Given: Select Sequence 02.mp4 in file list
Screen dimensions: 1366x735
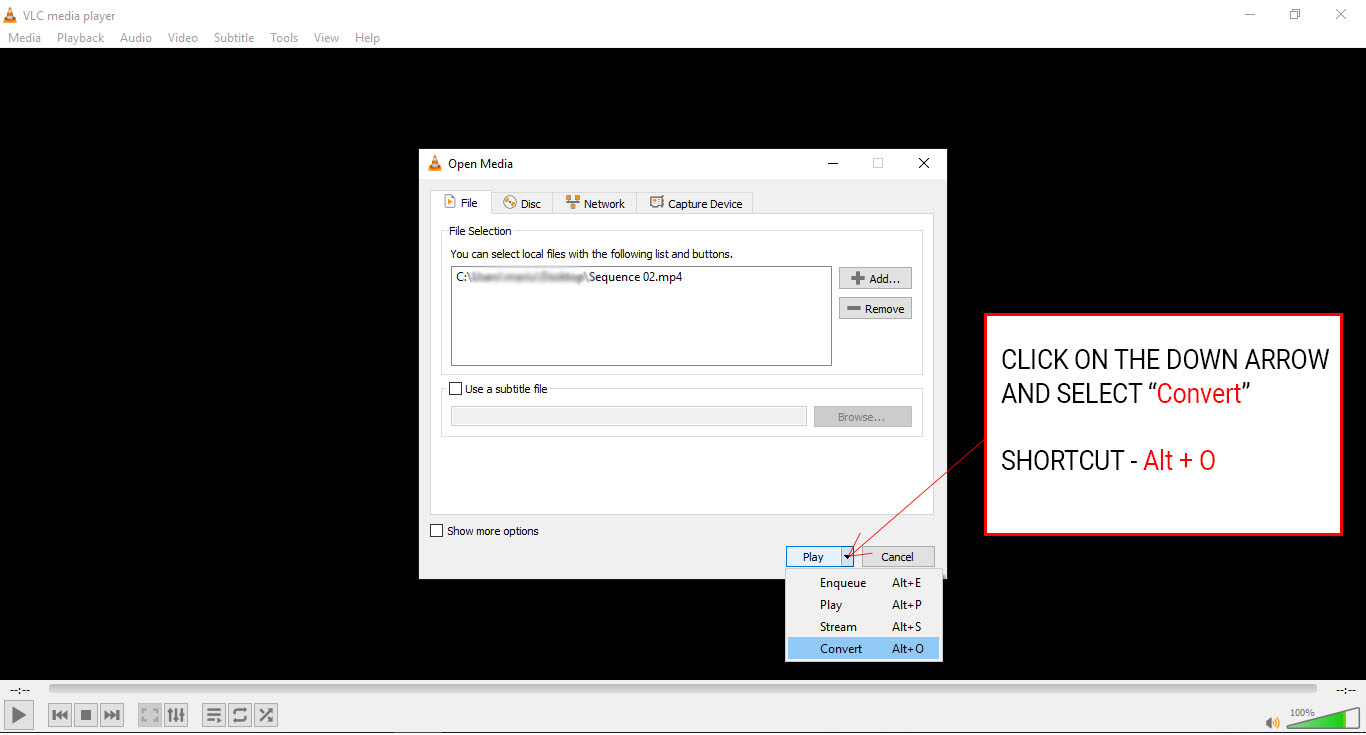Looking at the screenshot, I should pyautogui.click(x=570, y=277).
